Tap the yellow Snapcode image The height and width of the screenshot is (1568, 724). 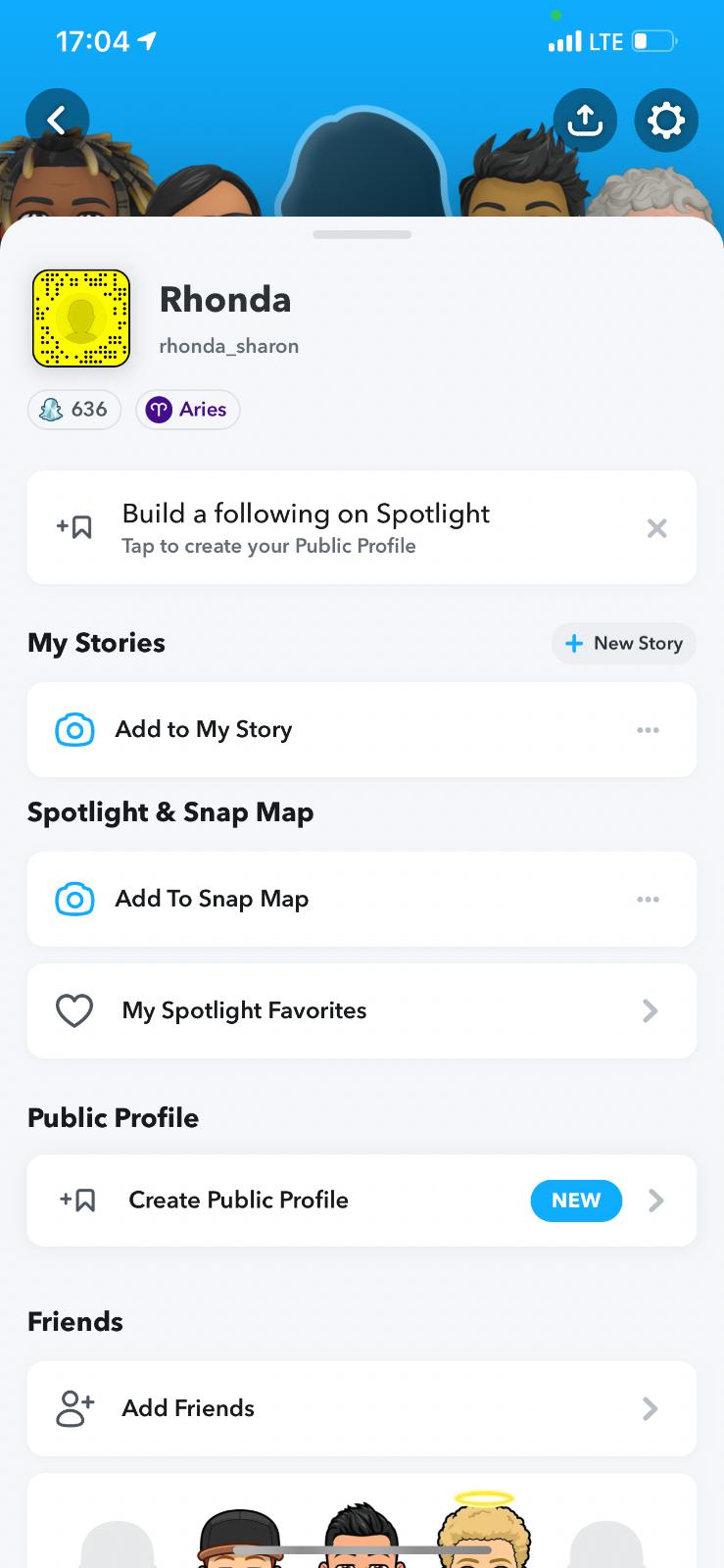81,318
